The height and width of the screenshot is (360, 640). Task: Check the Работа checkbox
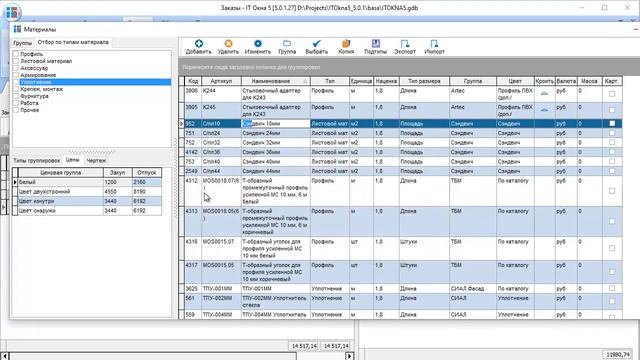(x=16, y=103)
